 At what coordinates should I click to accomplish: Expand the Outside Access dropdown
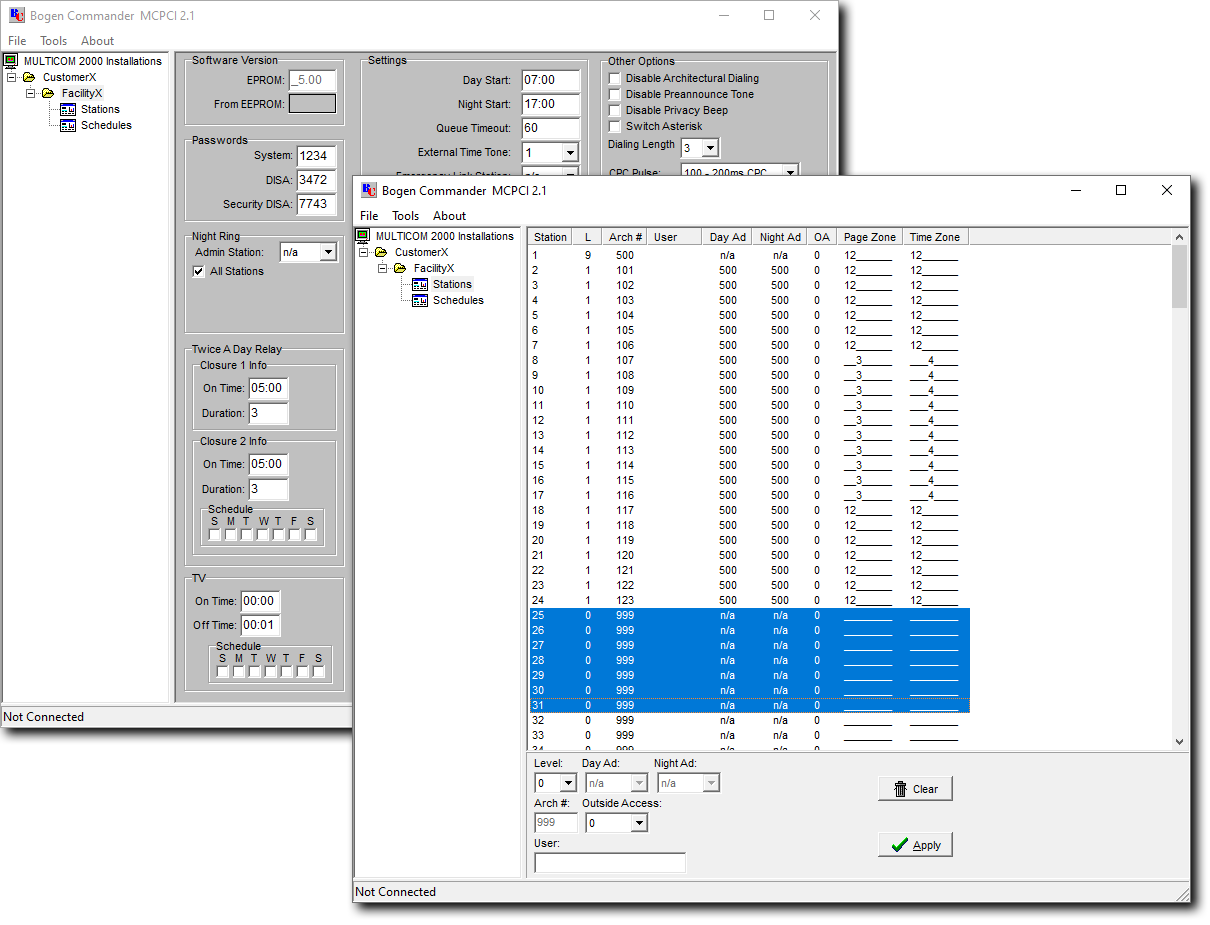[639, 824]
